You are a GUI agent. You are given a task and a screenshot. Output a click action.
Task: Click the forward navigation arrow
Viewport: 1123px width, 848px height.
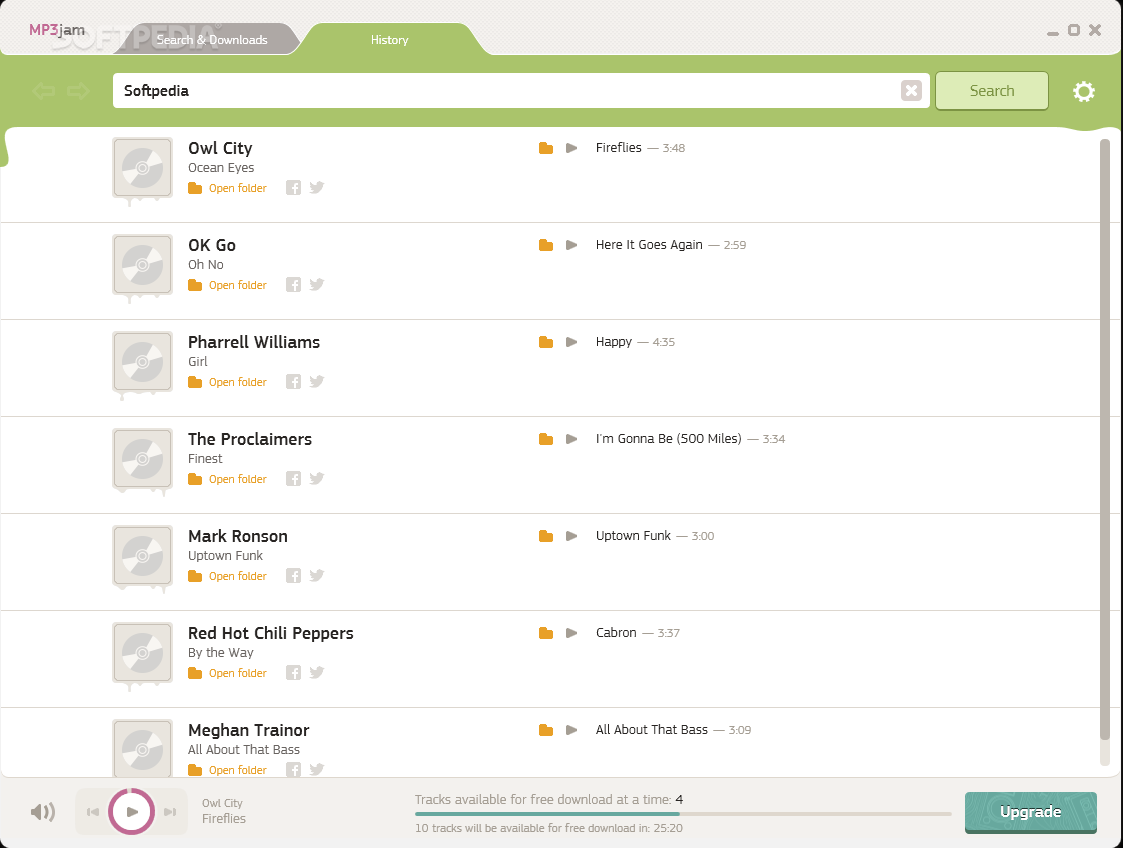[78, 91]
